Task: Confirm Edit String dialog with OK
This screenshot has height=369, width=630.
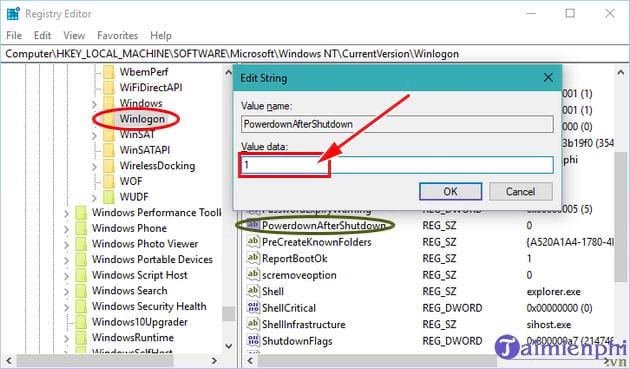Action: click(x=450, y=191)
